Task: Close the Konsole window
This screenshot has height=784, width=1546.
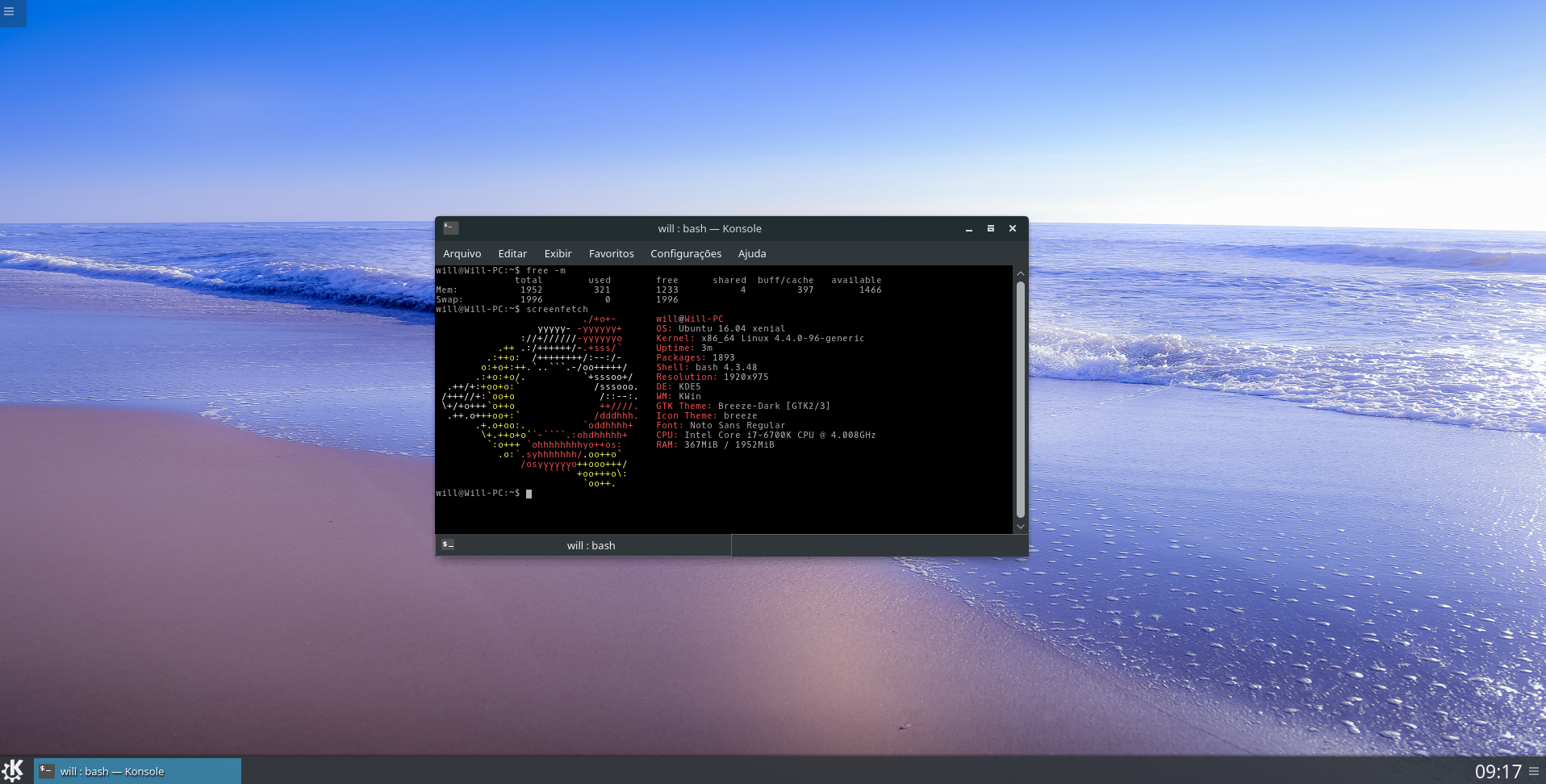Action: point(1013,229)
